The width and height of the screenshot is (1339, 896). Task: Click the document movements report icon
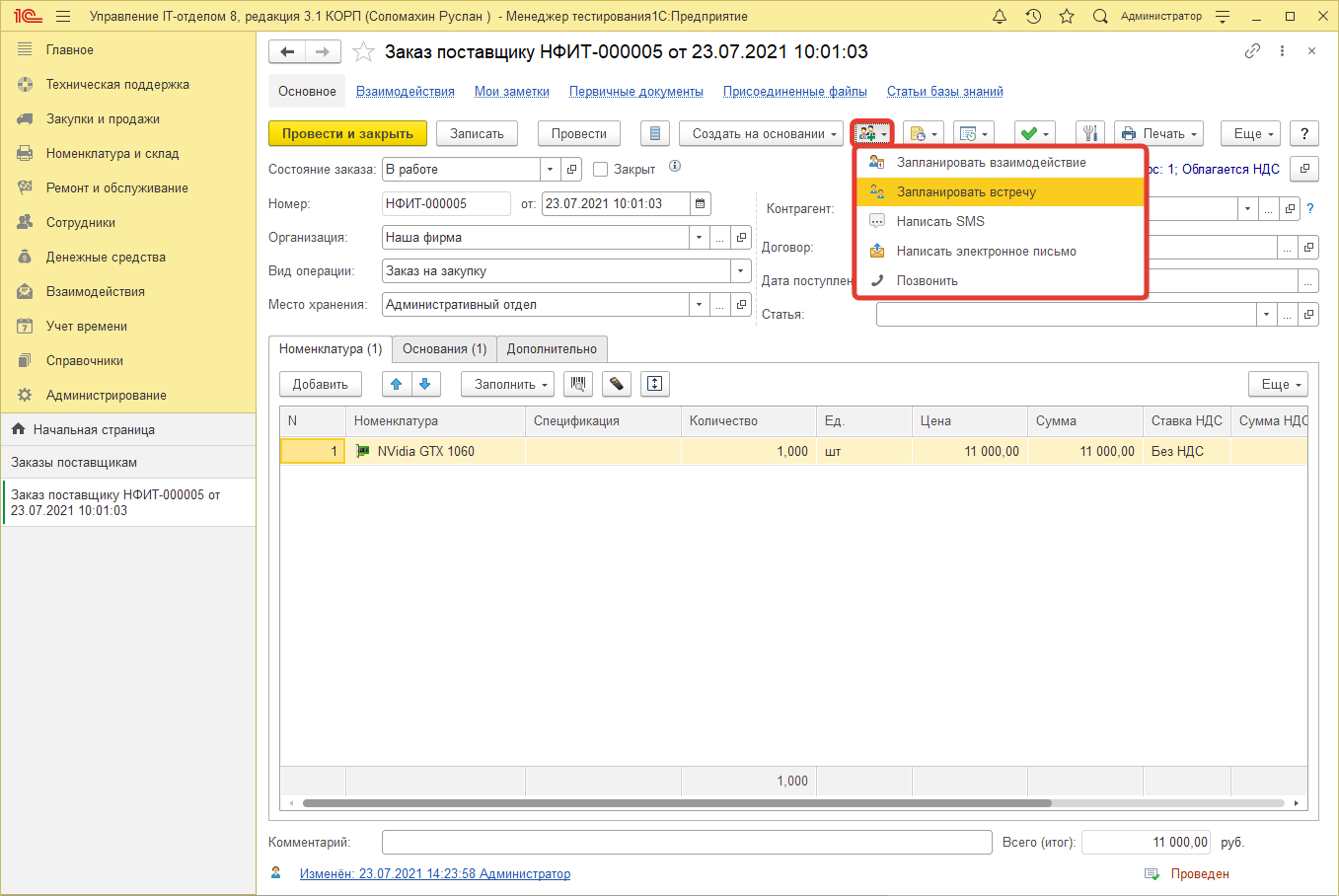point(655,134)
